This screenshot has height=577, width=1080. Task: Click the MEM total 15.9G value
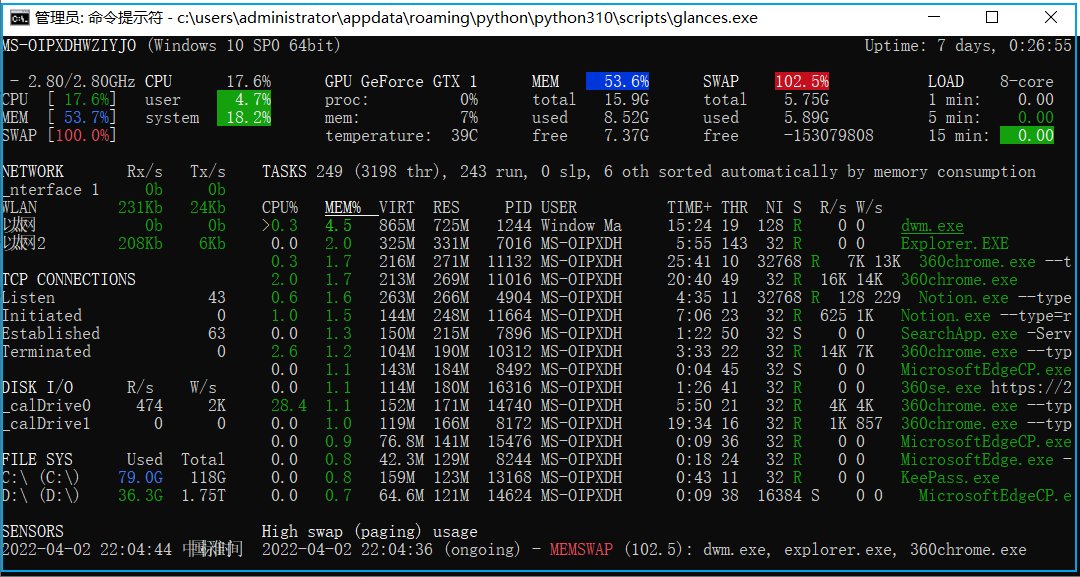point(627,99)
